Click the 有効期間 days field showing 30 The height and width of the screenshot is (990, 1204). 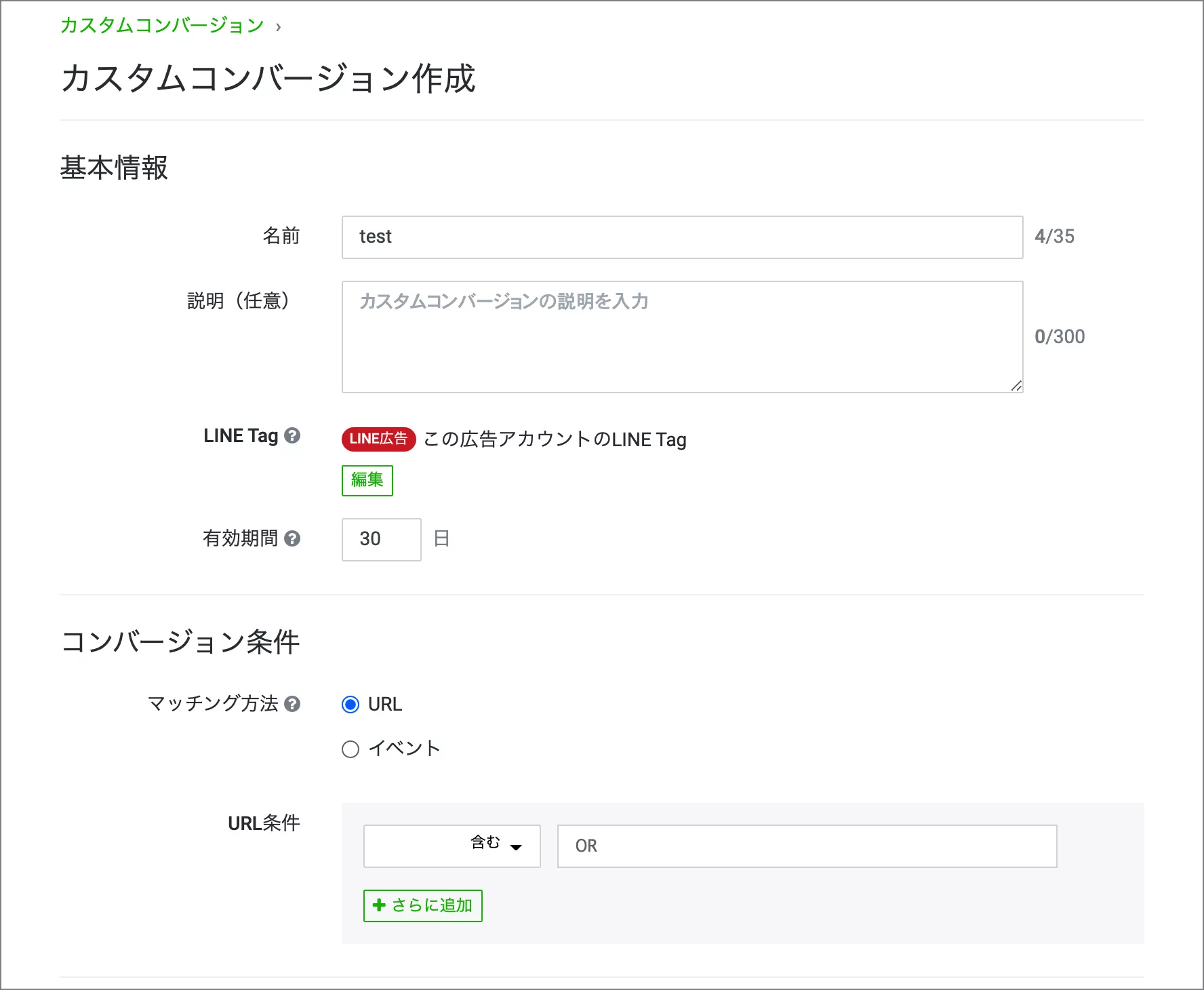[x=381, y=540]
